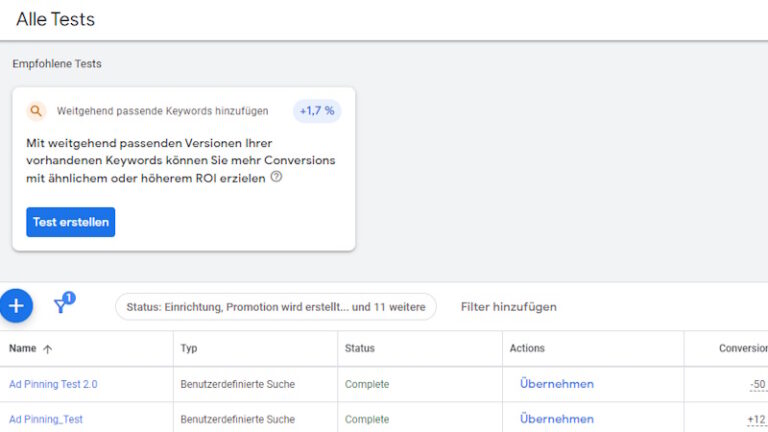Sort by the Conversions column header
This screenshot has width=768, height=432.
point(742,349)
